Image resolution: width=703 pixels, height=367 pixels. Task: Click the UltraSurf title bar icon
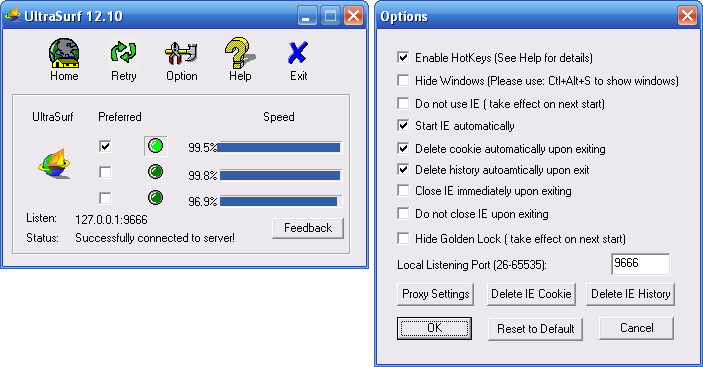pos(13,15)
